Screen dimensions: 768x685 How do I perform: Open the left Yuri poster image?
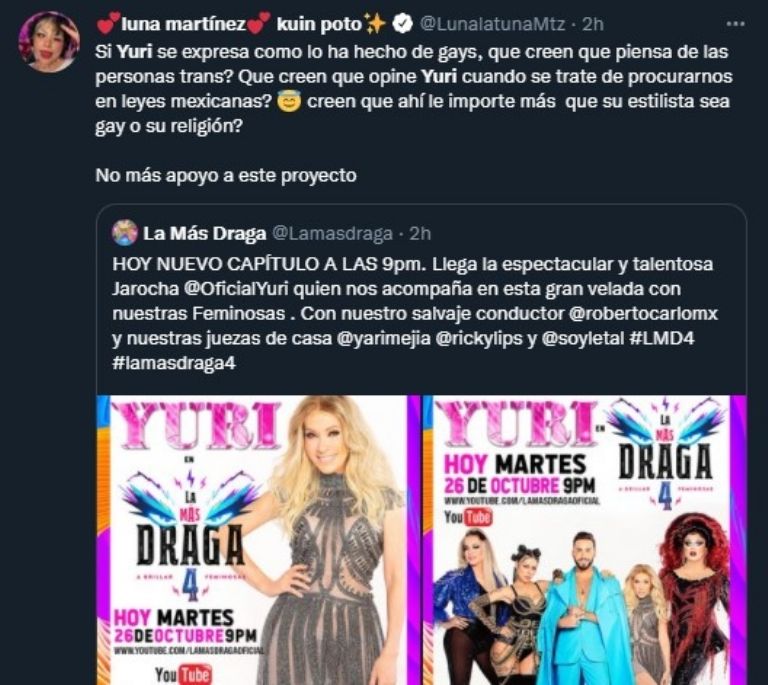(x=252, y=540)
